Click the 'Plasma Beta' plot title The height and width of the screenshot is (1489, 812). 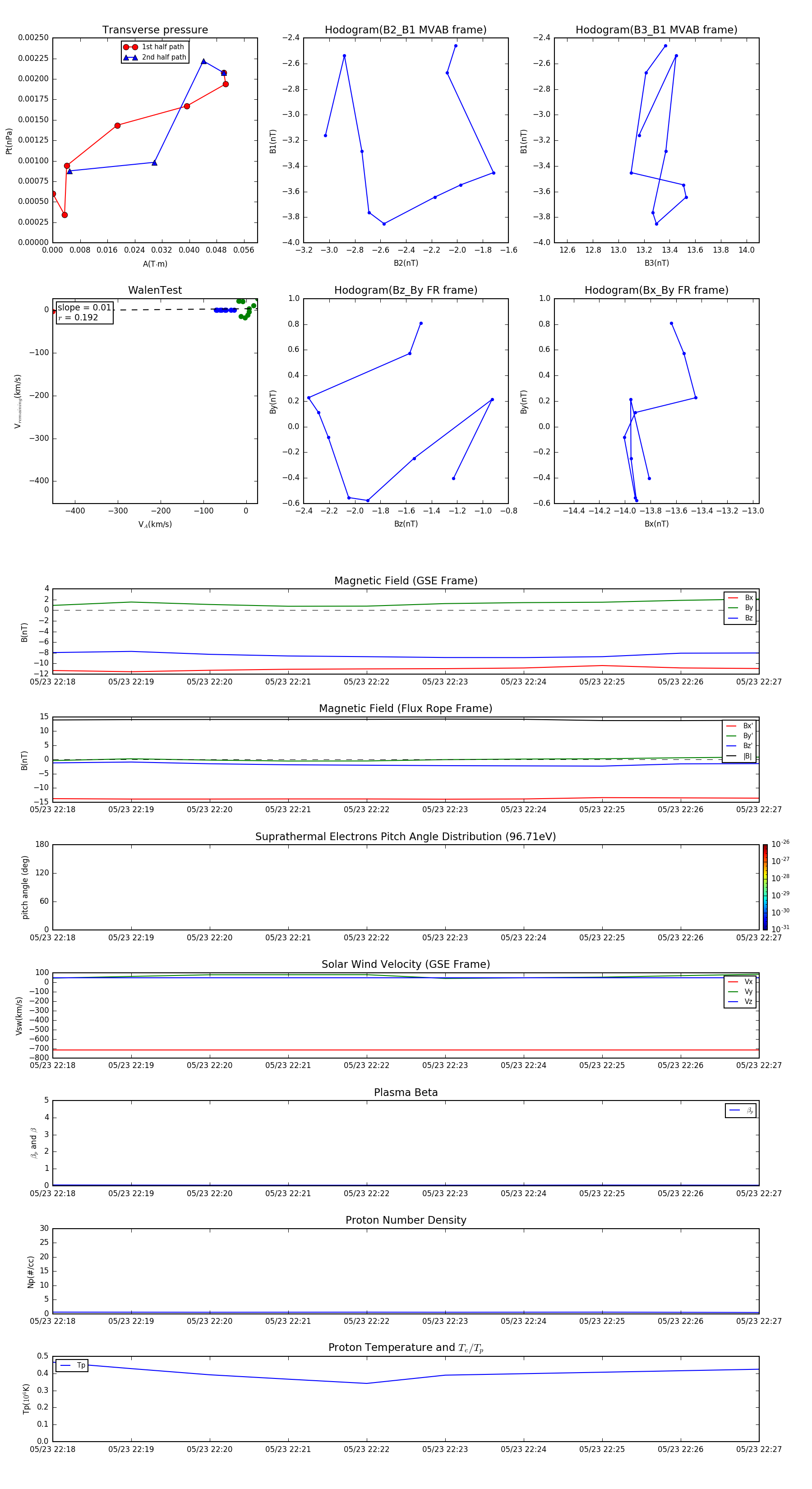point(406,1092)
